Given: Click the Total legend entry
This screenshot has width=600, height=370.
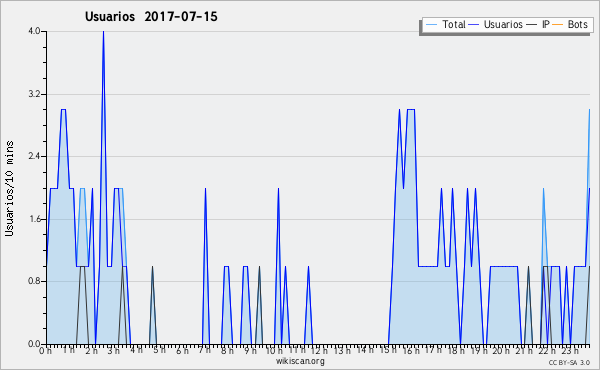Looking at the screenshot, I should click(445, 24).
